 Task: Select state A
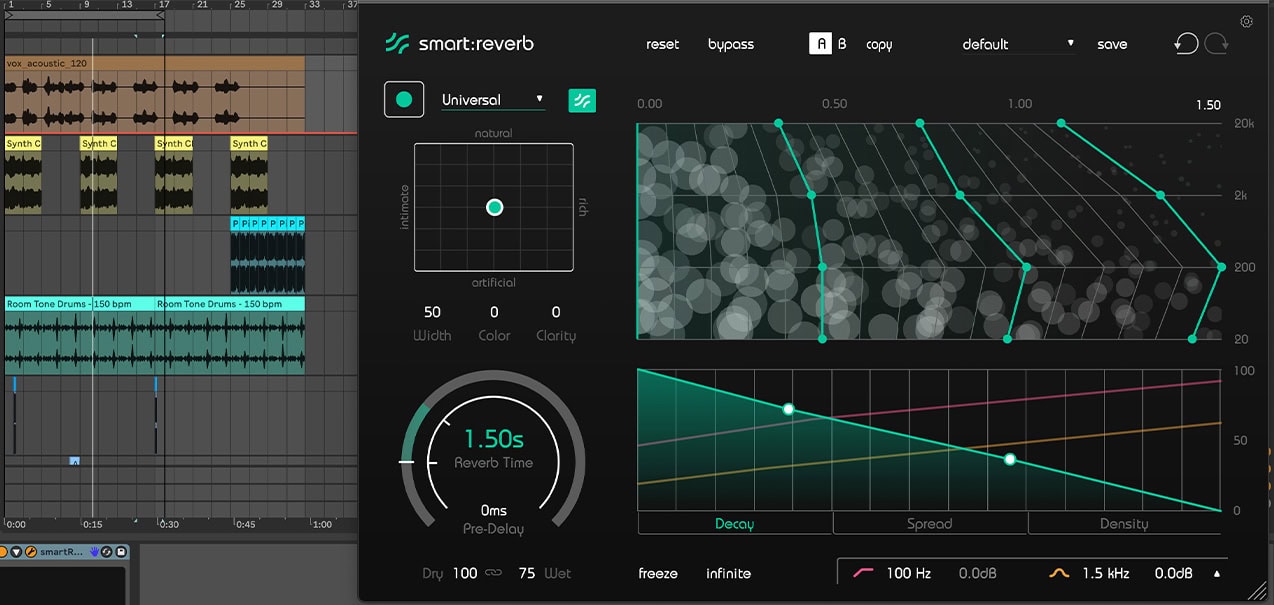[x=820, y=44]
